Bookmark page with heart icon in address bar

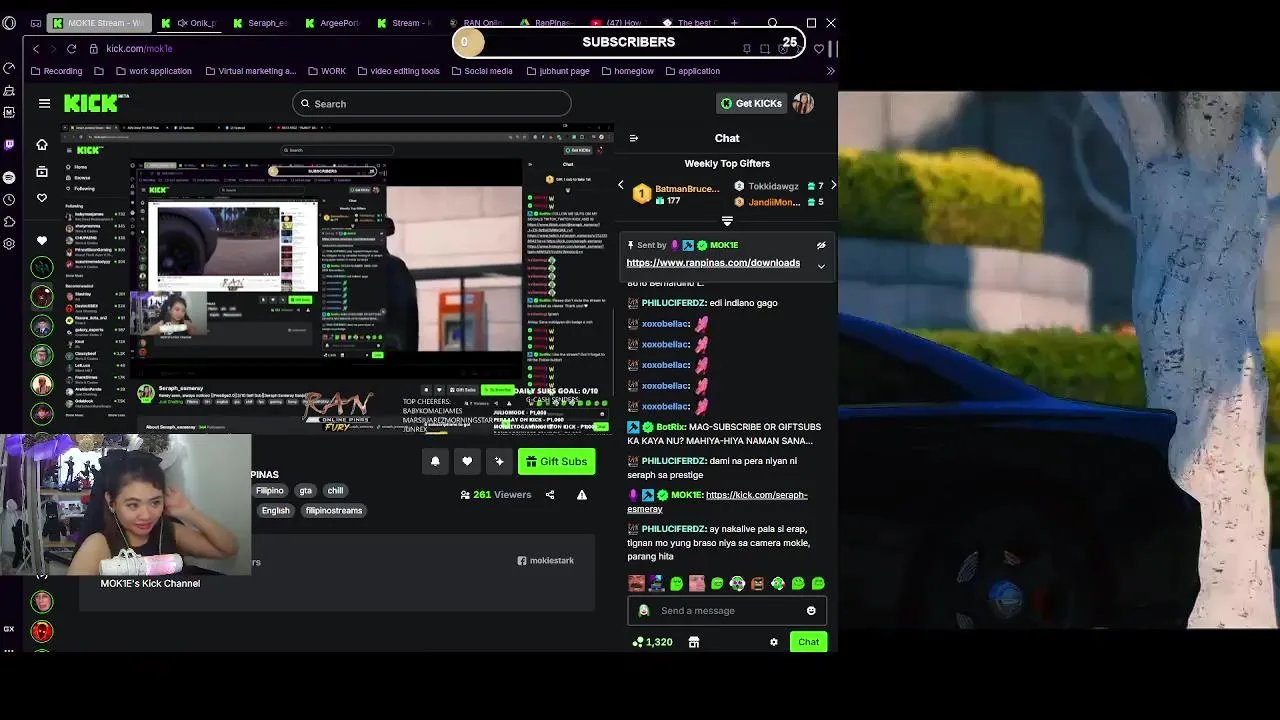(819, 48)
